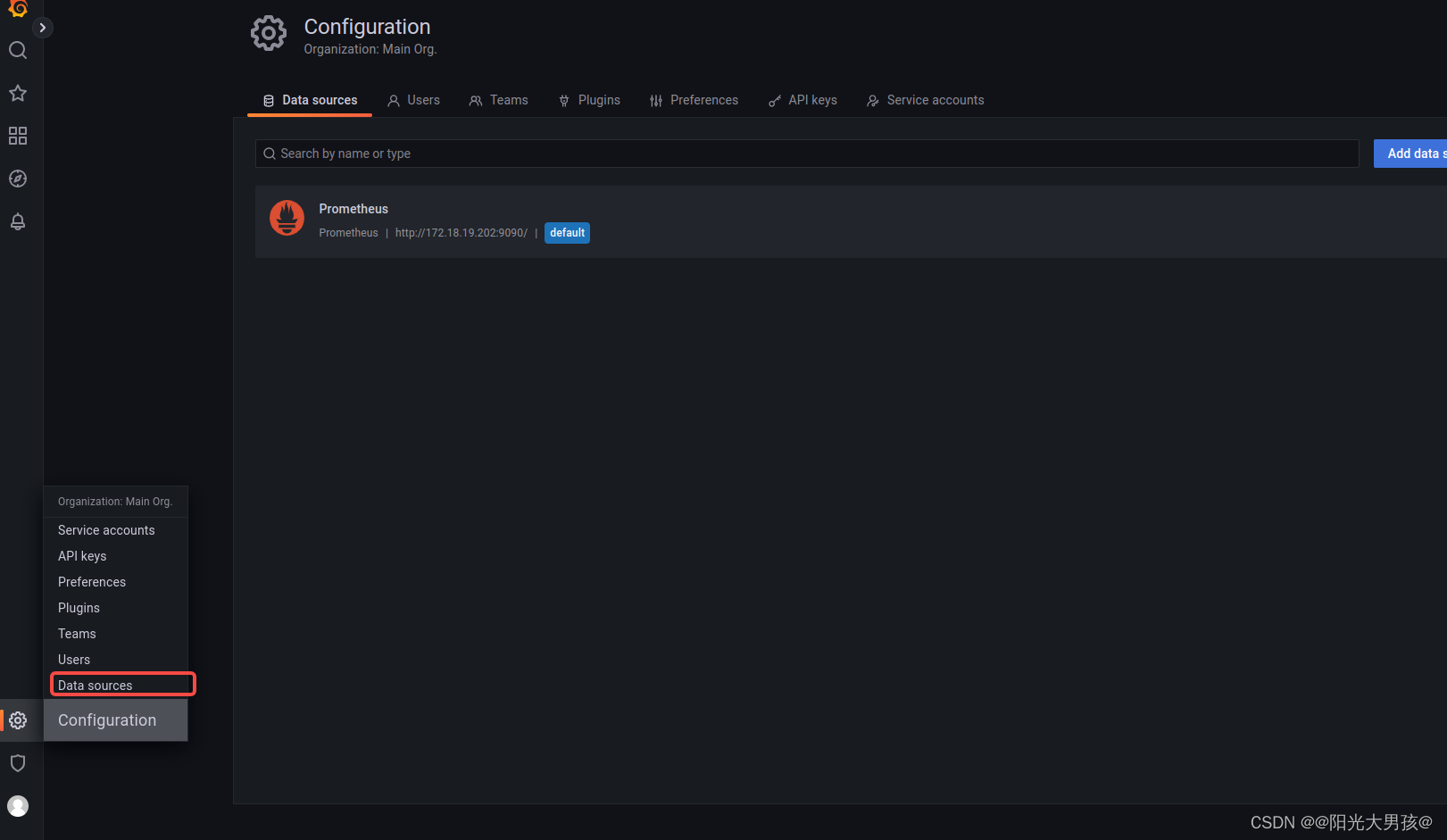Click the Grafana logo icon
The height and width of the screenshot is (840, 1447).
click(x=18, y=9)
